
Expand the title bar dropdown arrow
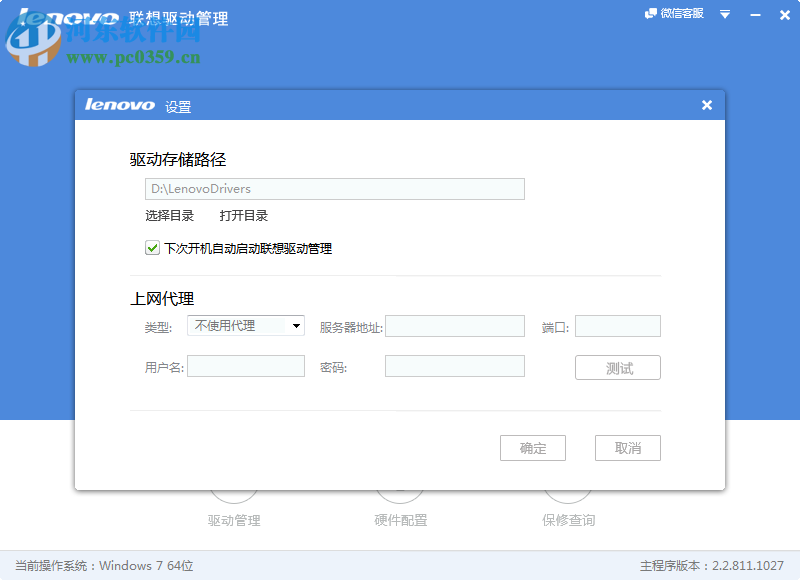[x=723, y=14]
